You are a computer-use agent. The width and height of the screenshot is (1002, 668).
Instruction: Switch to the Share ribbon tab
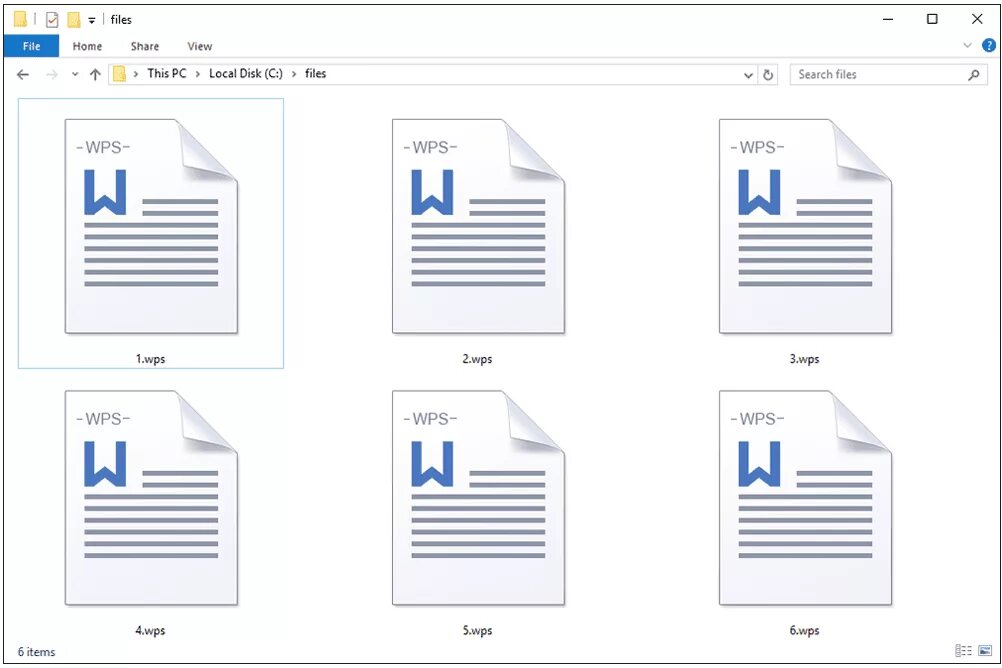click(x=145, y=46)
